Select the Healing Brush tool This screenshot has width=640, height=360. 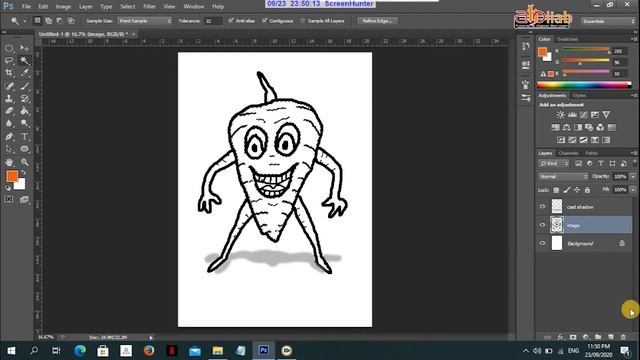tap(9, 86)
